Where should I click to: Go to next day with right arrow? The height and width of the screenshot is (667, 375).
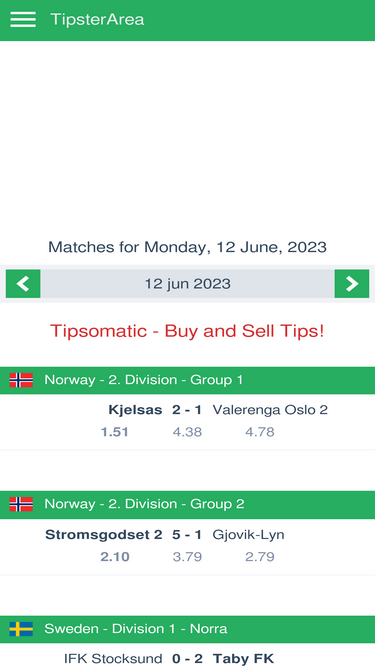click(x=352, y=284)
